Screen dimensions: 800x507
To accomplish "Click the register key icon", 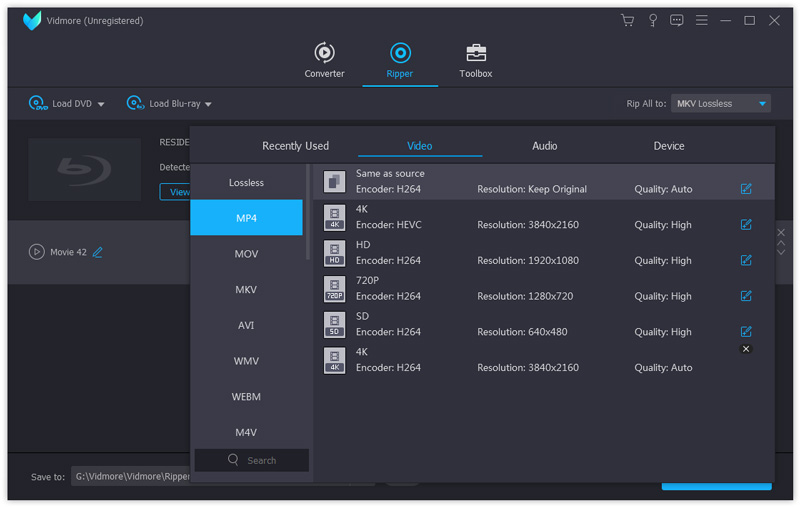I will (653, 20).
